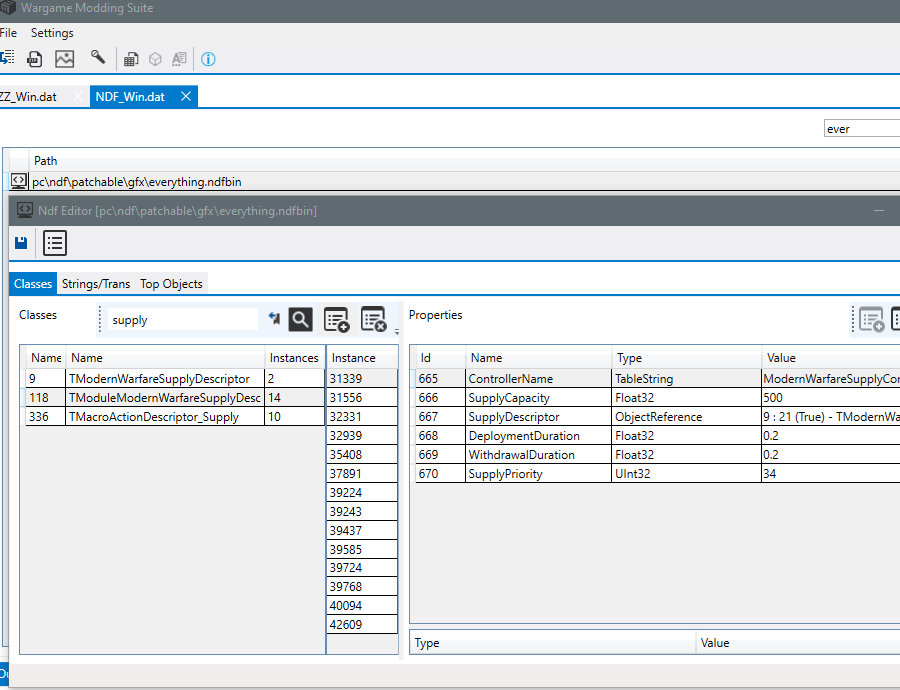This screenshot has width=900, height=690.
Task: Expand the classes toolbar overflow arrow
Action: (396, 332)
